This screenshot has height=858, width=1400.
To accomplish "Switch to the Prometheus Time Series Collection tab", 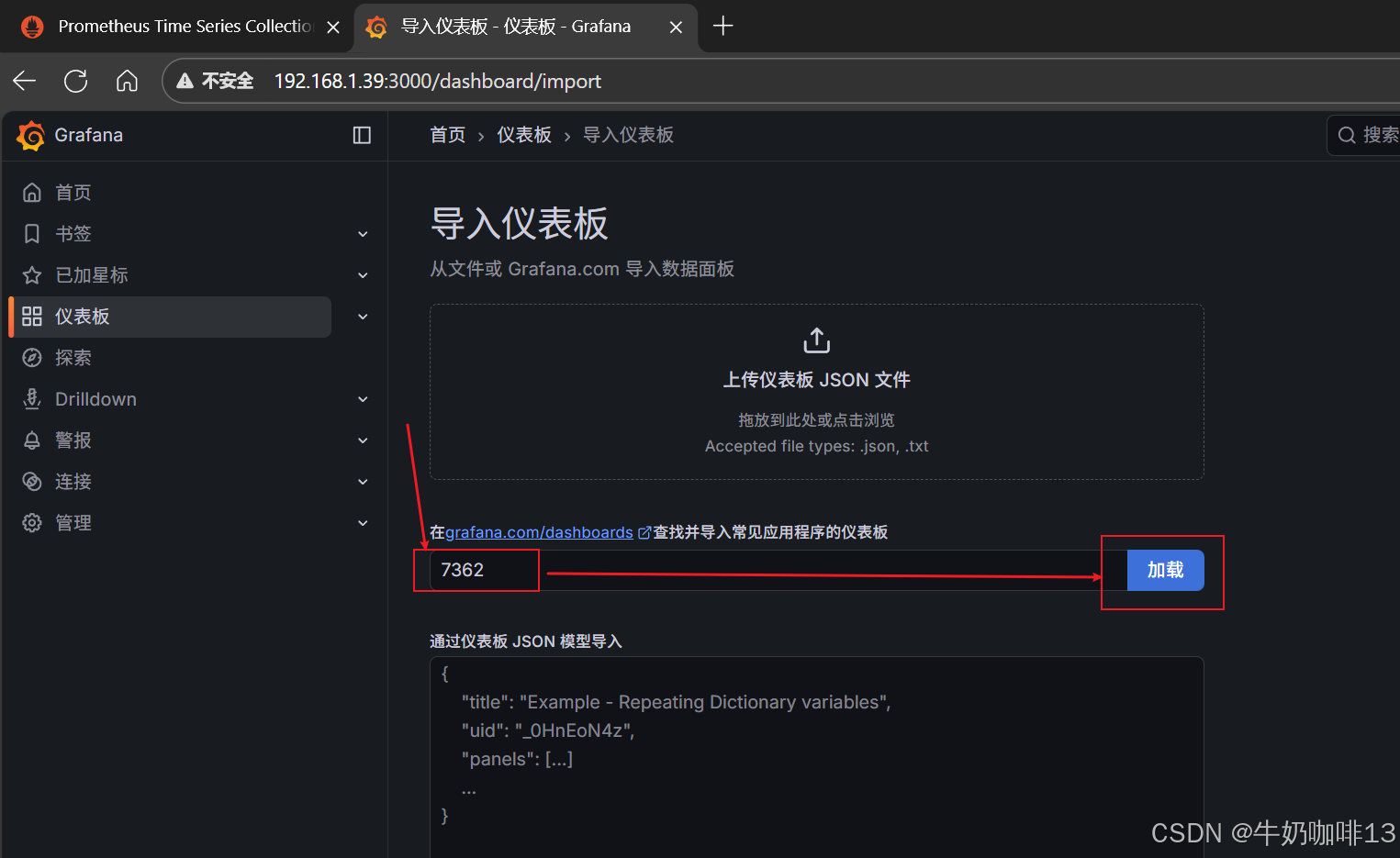I will (x=179, y=28).
